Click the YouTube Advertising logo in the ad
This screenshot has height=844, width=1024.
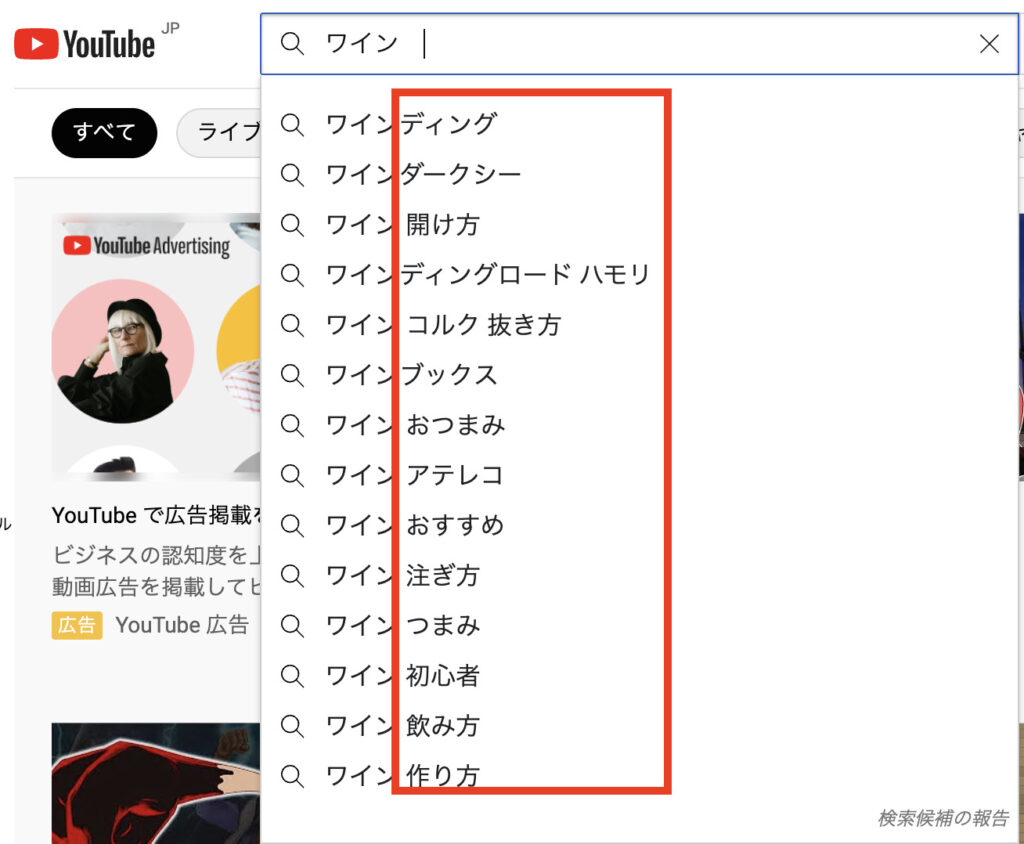click(146, 246)
